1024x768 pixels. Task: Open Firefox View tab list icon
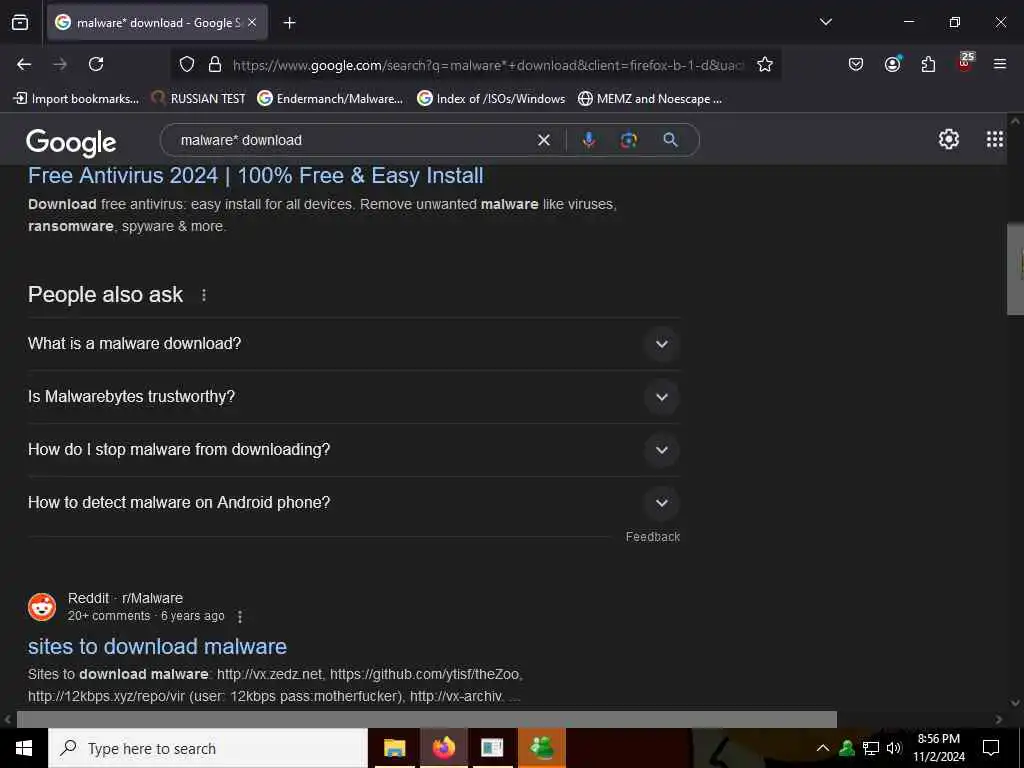[20, 22]
